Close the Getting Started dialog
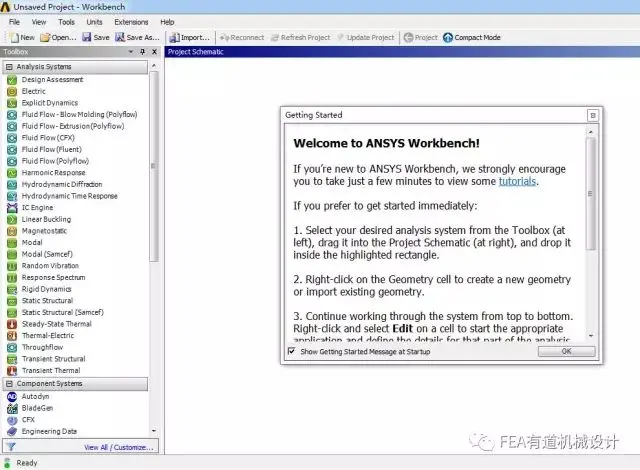This screenshot has height=470, width=640. pyautogui.click(x=593, y=115)
